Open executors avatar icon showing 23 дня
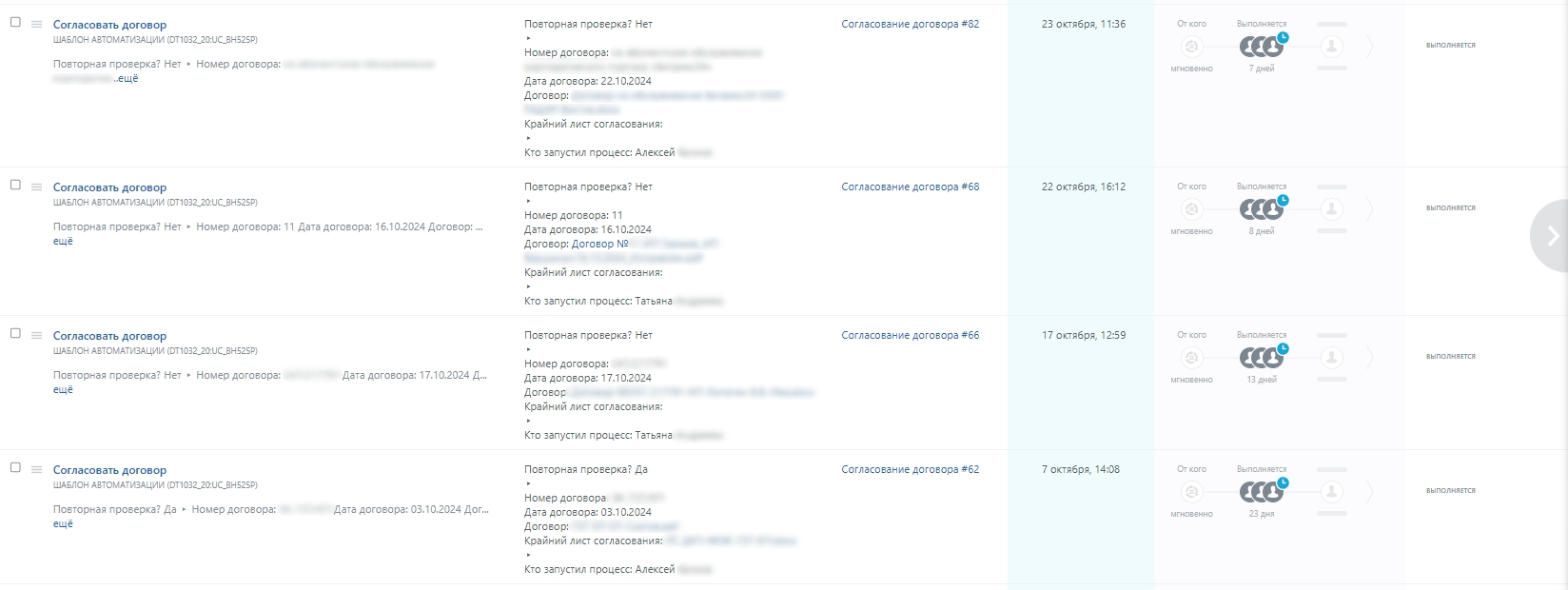 point(1262,491)
